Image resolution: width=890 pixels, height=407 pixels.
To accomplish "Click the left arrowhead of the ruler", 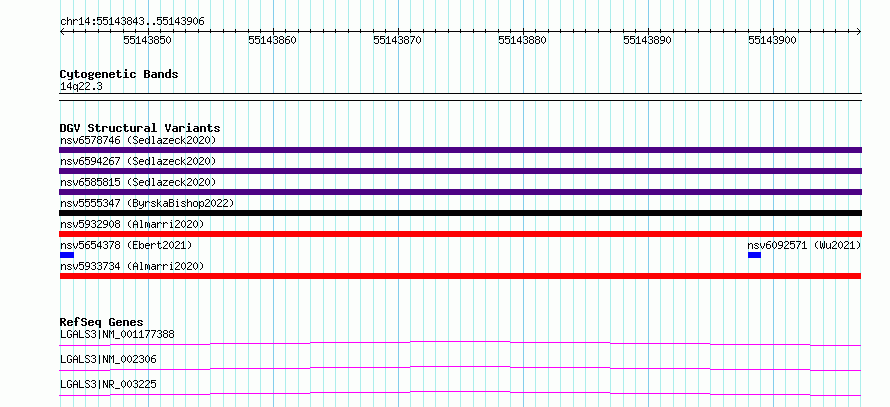I will tap(62, 32).
